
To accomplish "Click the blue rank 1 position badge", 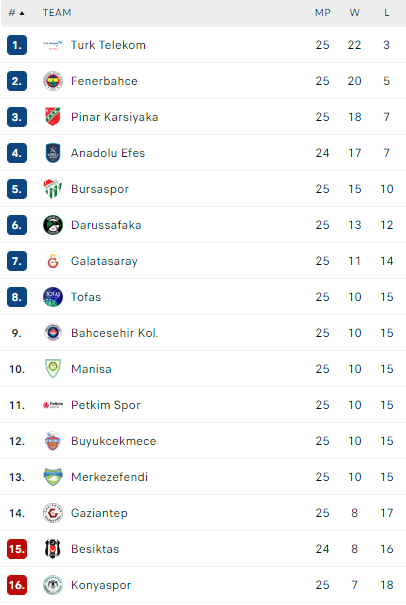I will tap(17, 45).
